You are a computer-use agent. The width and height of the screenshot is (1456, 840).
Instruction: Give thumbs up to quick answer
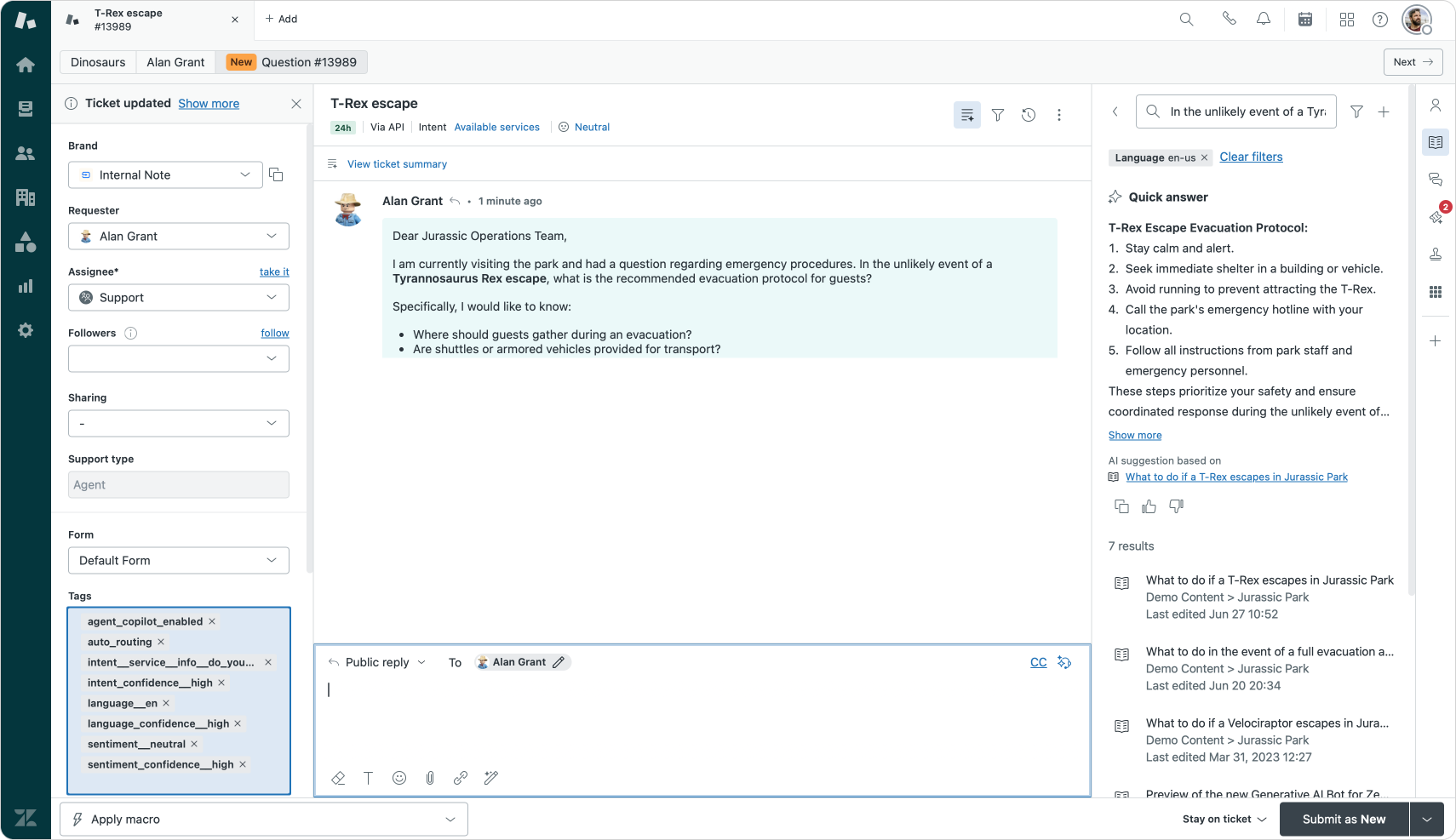pos(1149,506)
